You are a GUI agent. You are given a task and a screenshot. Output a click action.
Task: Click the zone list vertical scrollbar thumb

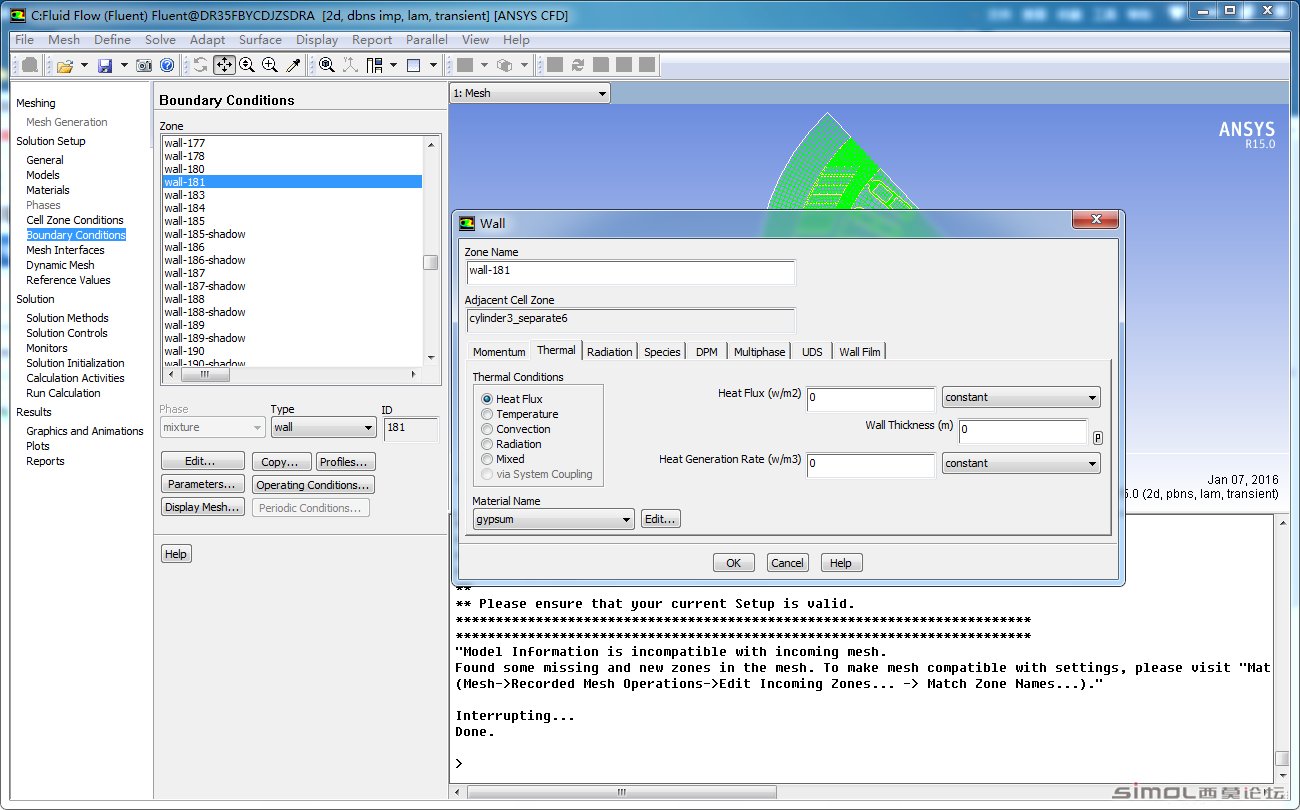431,262
